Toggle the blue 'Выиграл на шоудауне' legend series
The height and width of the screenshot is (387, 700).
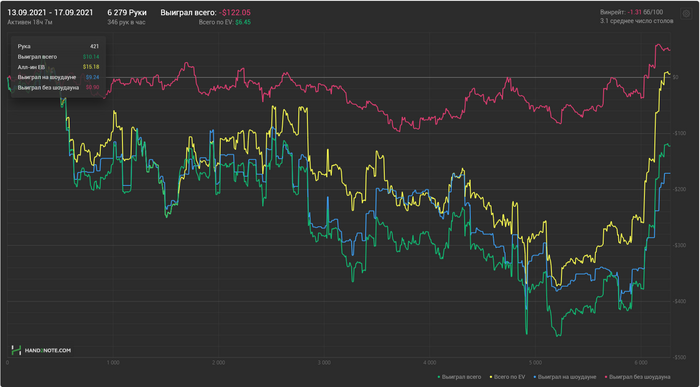pos(565,377)
